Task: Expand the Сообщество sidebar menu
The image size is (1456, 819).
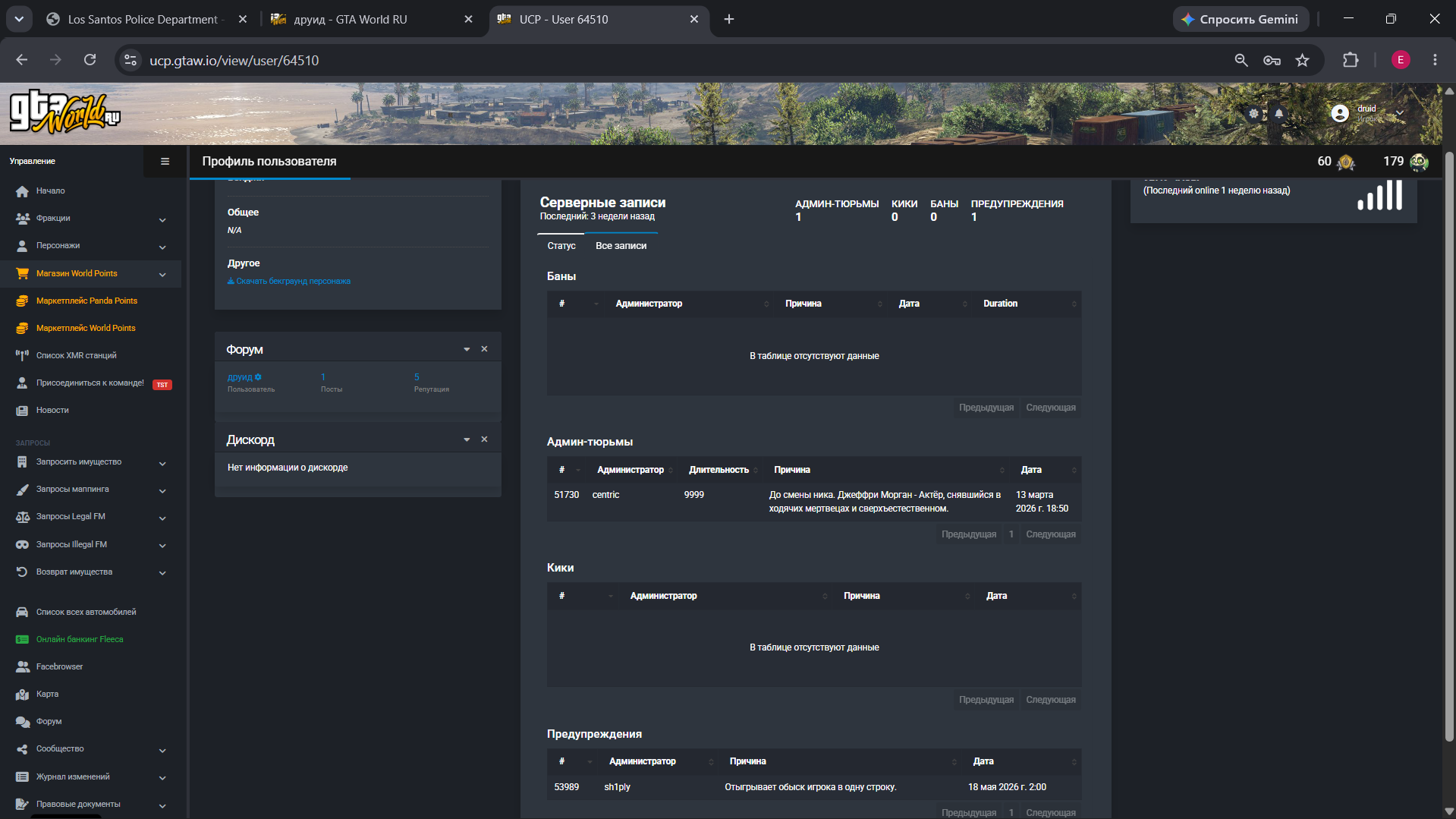Action: pos(91,749)
